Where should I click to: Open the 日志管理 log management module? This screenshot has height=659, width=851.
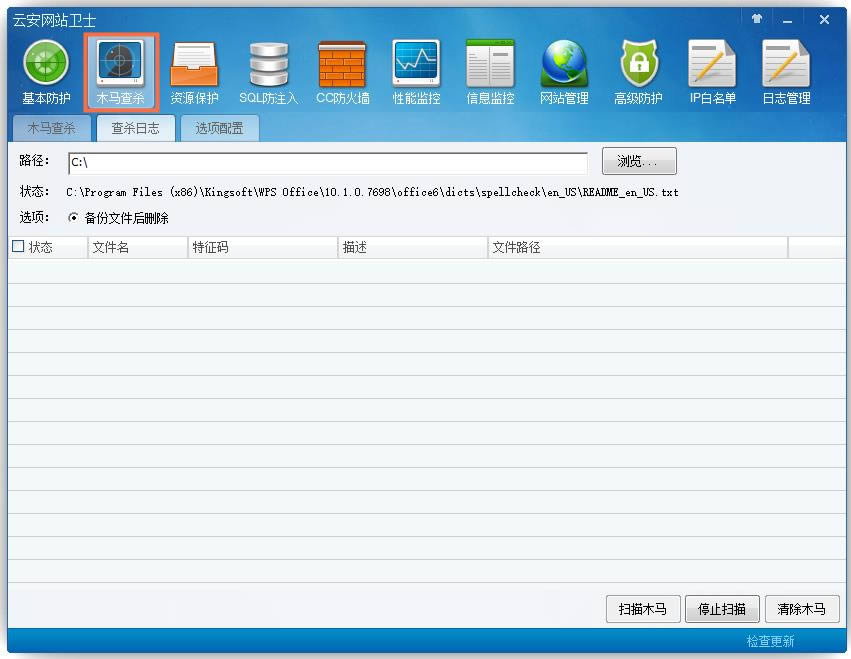click(786, 72)
